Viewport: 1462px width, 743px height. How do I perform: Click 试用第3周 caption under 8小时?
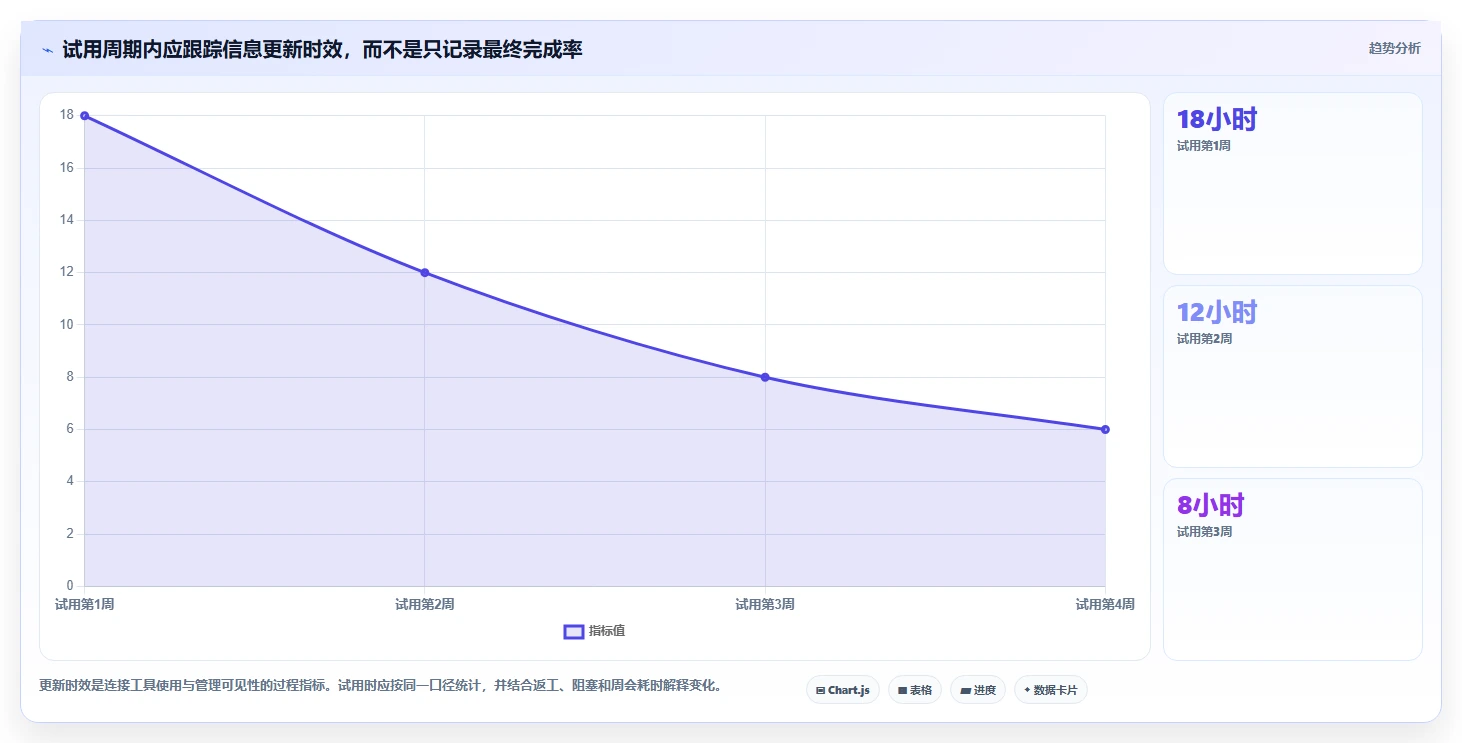coord(1204,532)
